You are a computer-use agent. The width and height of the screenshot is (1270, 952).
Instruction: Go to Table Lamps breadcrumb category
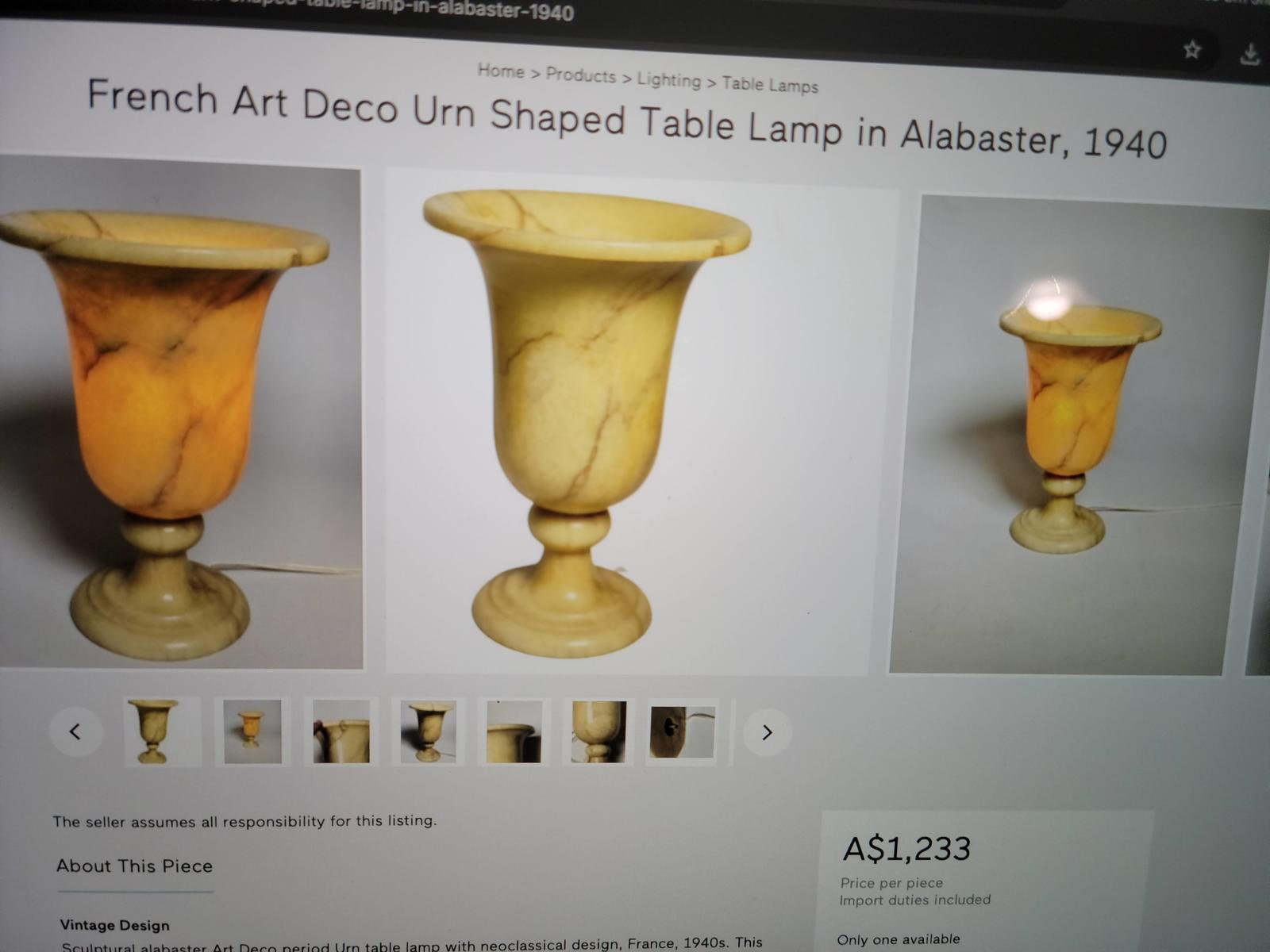pyautogui.click(x=770, y=84)
